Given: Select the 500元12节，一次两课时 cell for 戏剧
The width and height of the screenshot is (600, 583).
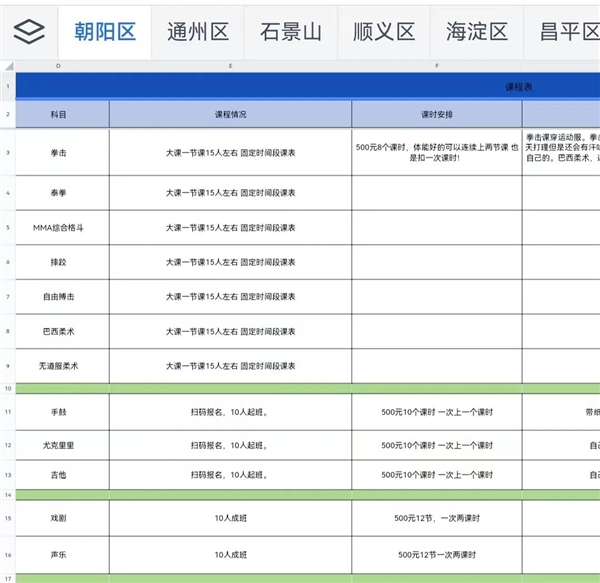Looking at the screenshot, I should coord(437,518).
